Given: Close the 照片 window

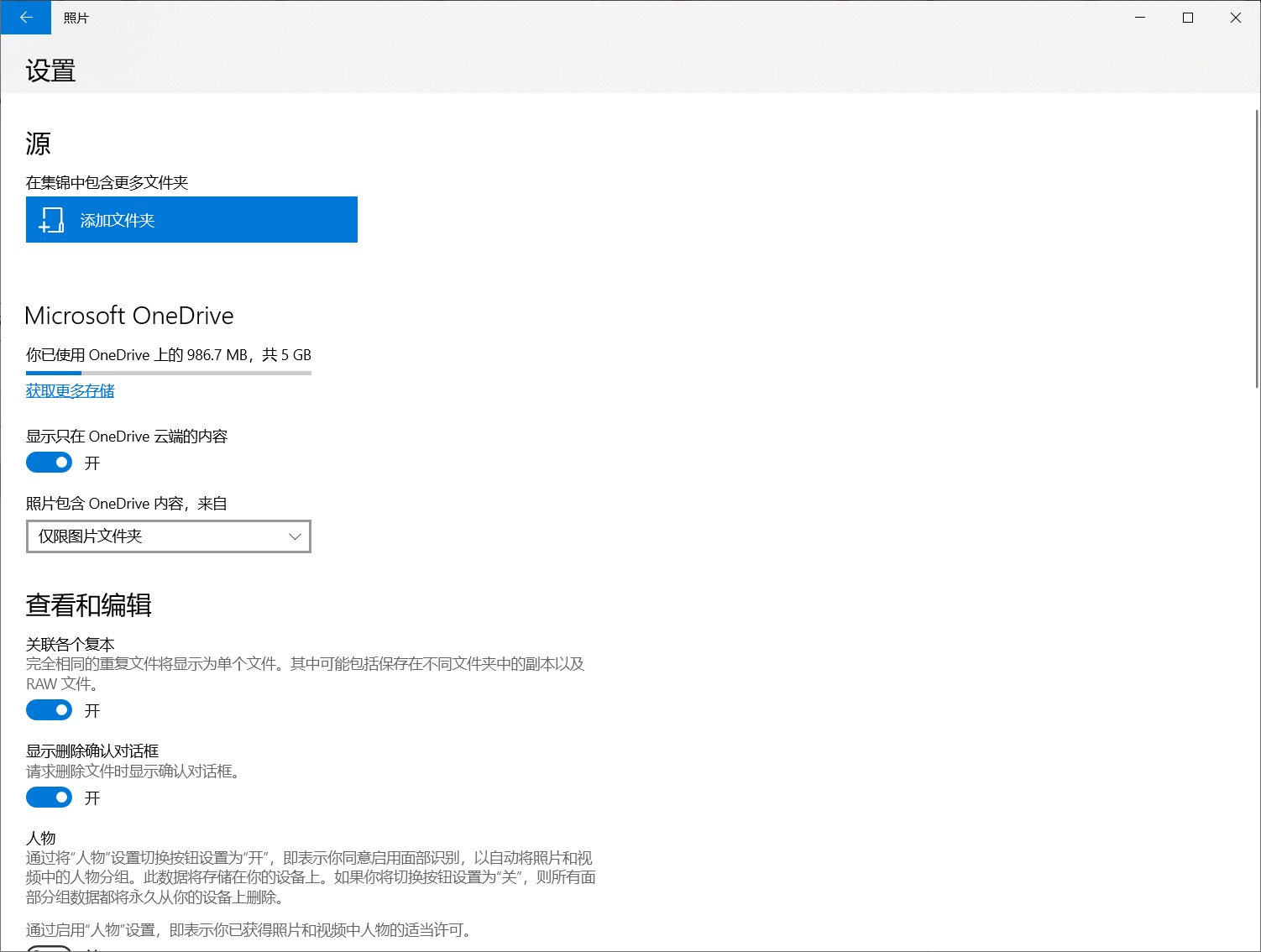Looking at the screenshot, I should 1236,18.
